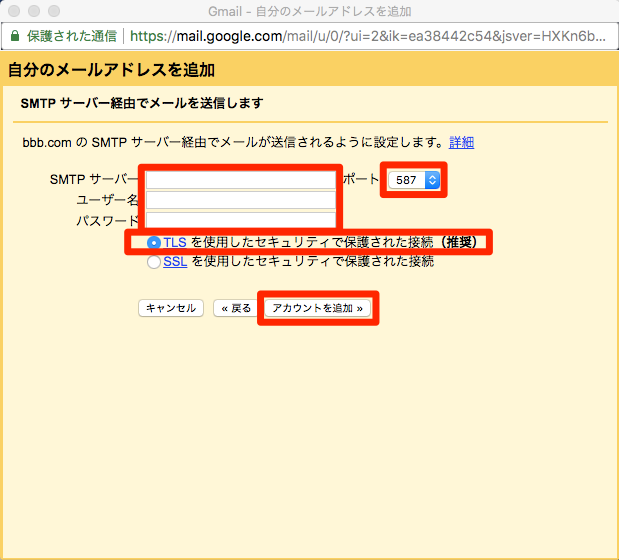Screen dimensions: 619x560
Task: Click the 保護された通信 label
Action: coord(72,36)
